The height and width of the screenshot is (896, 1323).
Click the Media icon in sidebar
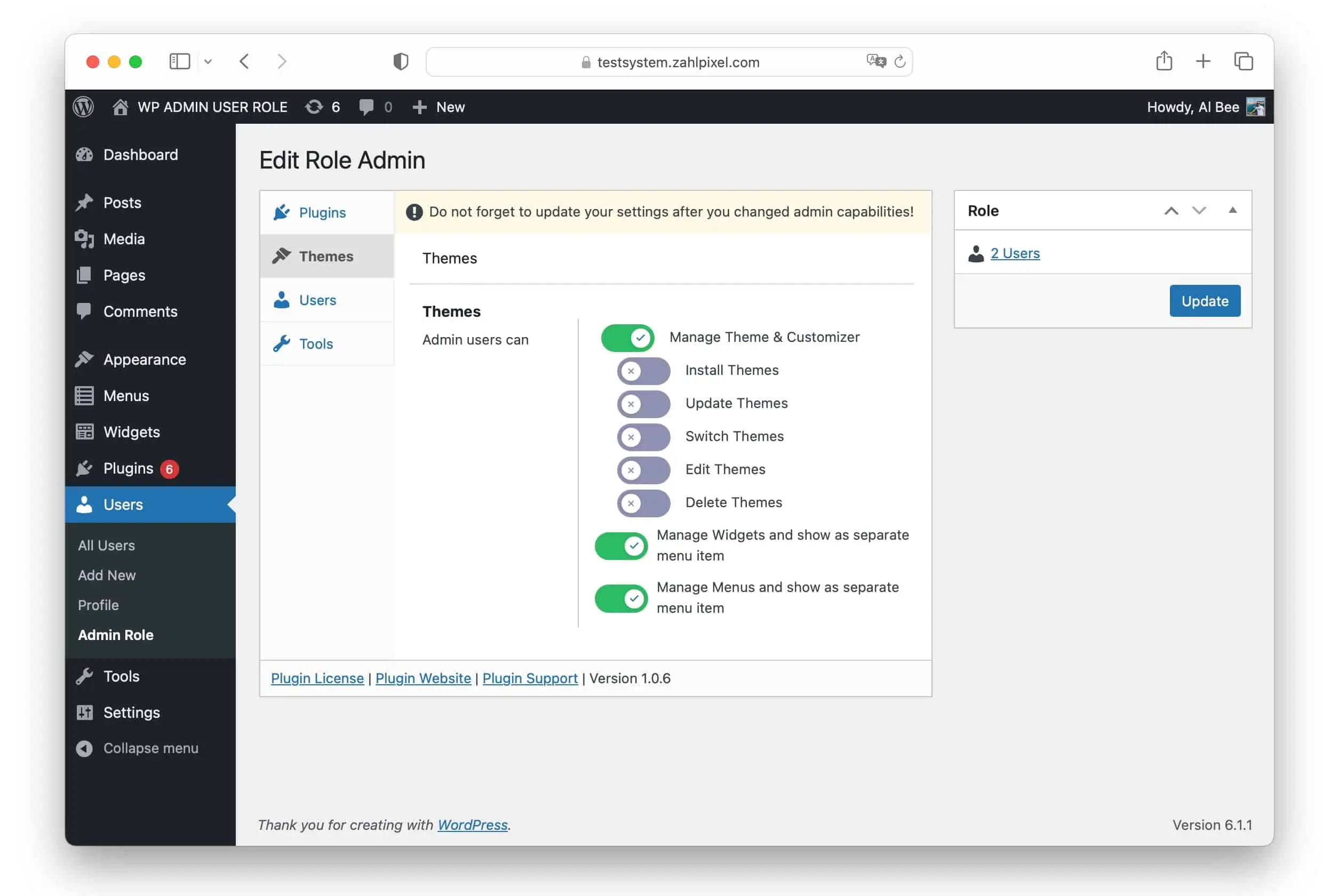pyautogui.click(x=84, y=239)
